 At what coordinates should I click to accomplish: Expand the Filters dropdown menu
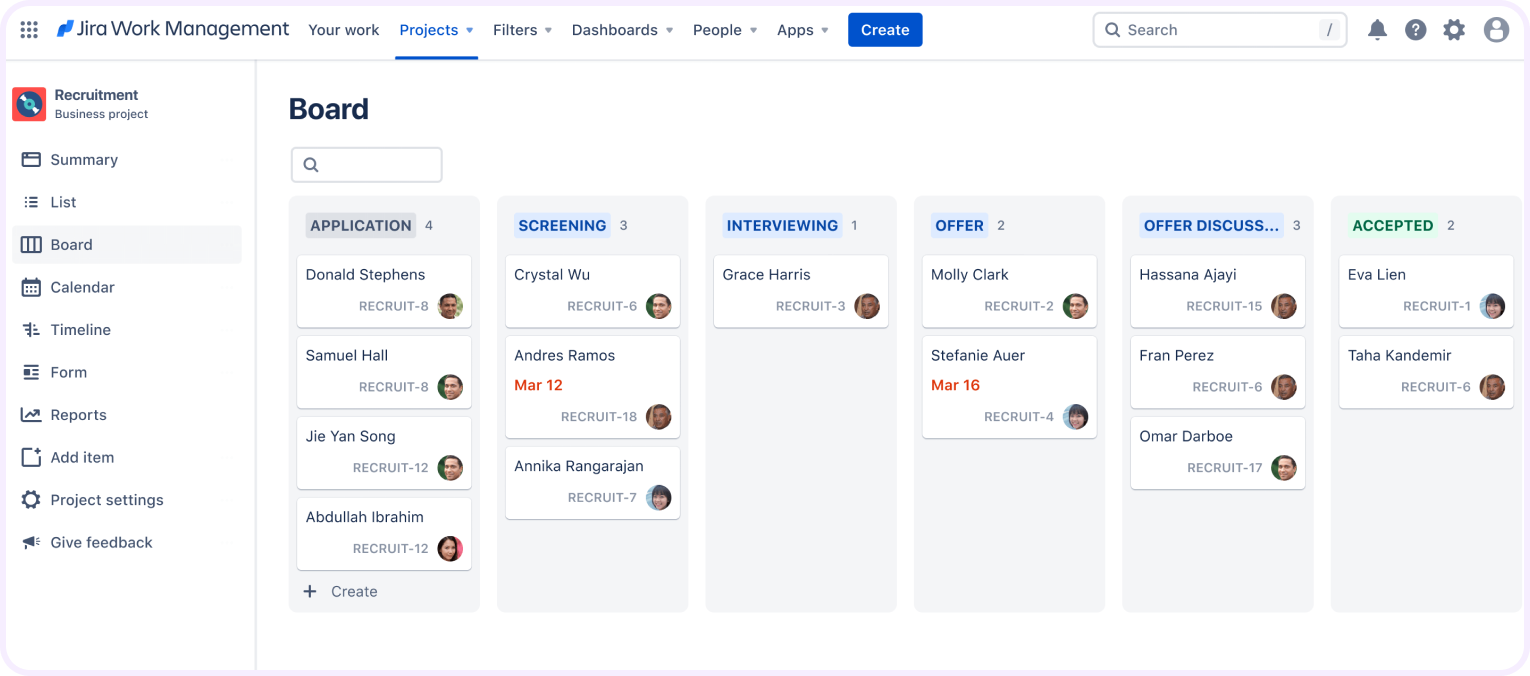click(x=522, y=30)
